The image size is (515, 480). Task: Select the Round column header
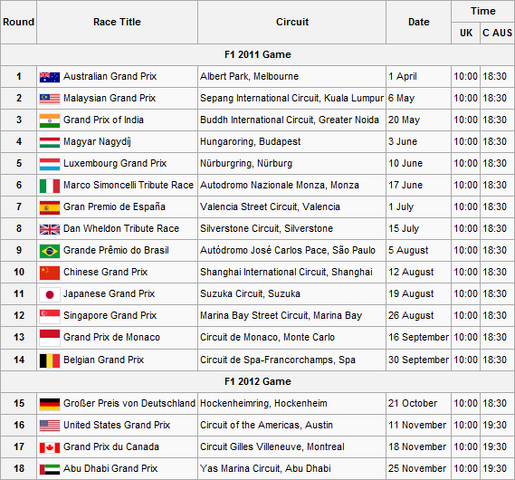tap(19, 22)
